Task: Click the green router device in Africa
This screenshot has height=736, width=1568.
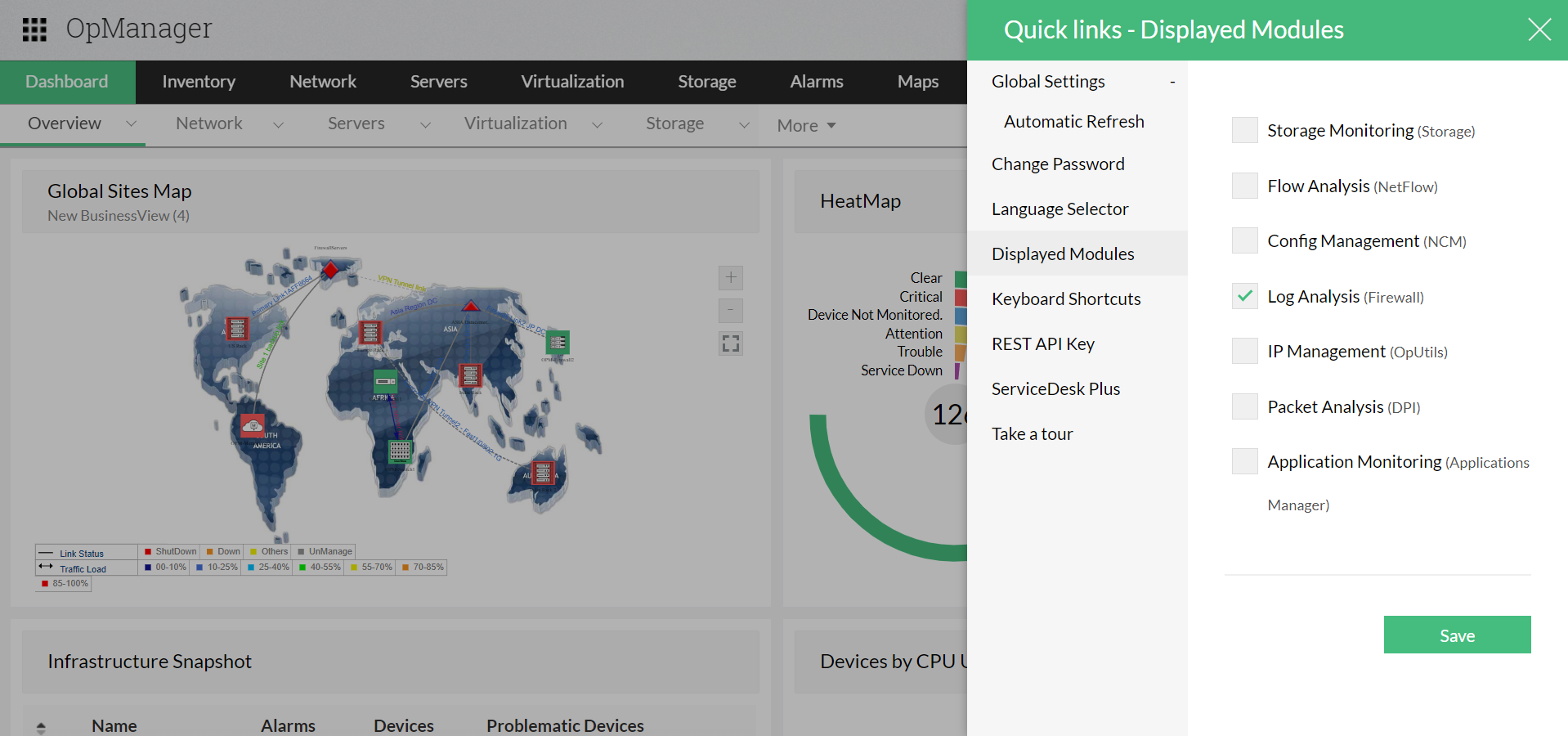Action: pos(385,381)
